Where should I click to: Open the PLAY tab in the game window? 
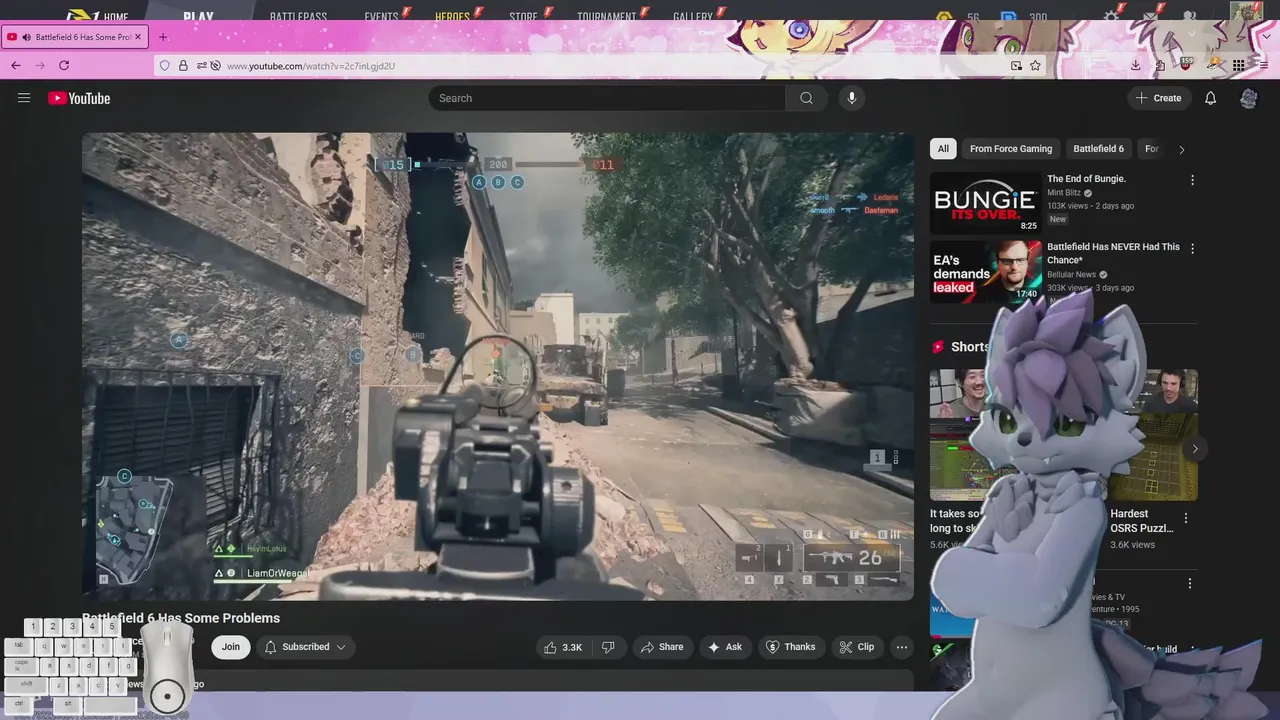[198, 17]
